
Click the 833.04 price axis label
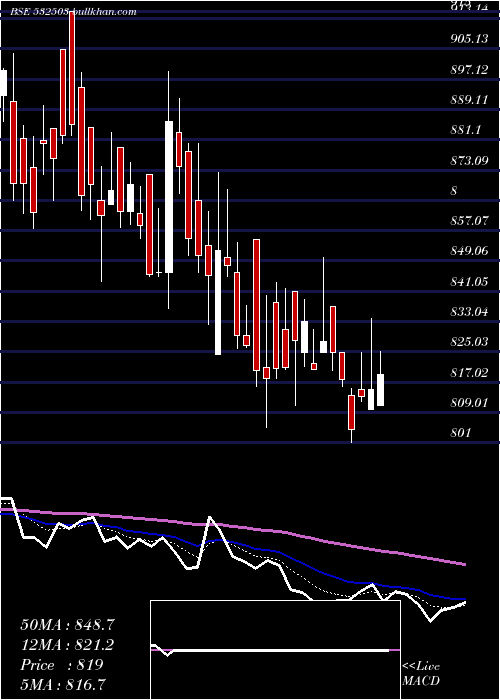pos(469,312)
